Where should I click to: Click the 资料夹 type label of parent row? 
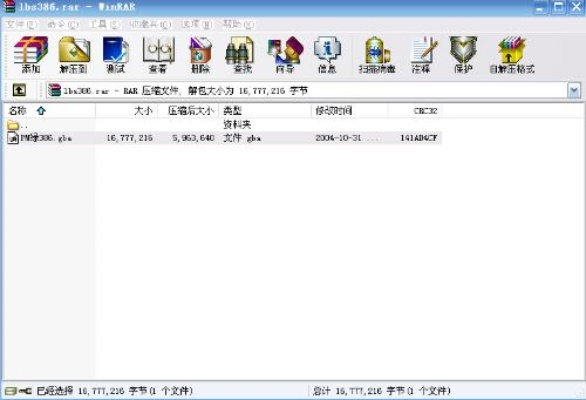[x=237, y=124]
